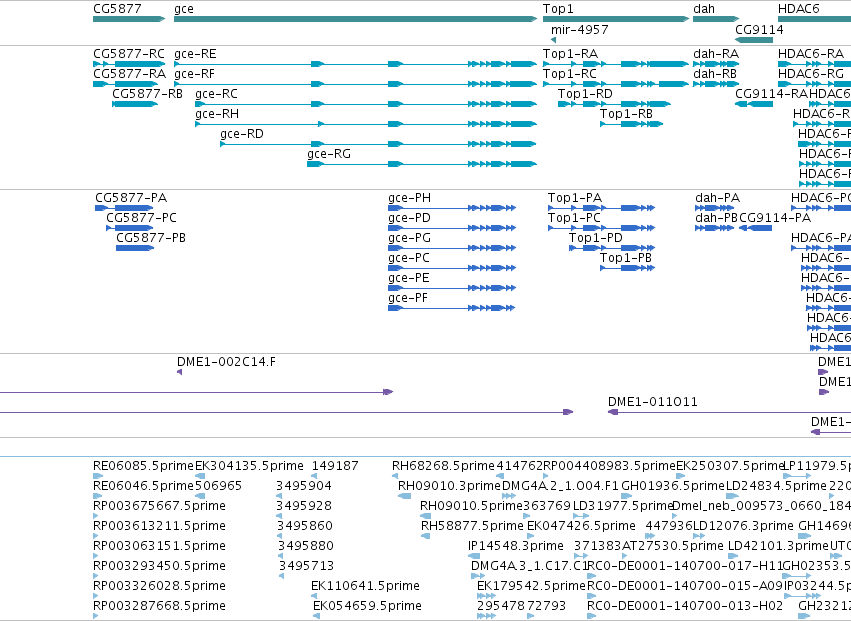Click the CG9114-RA transcript label
Screen dimensions: 851x621
(772, 94)
